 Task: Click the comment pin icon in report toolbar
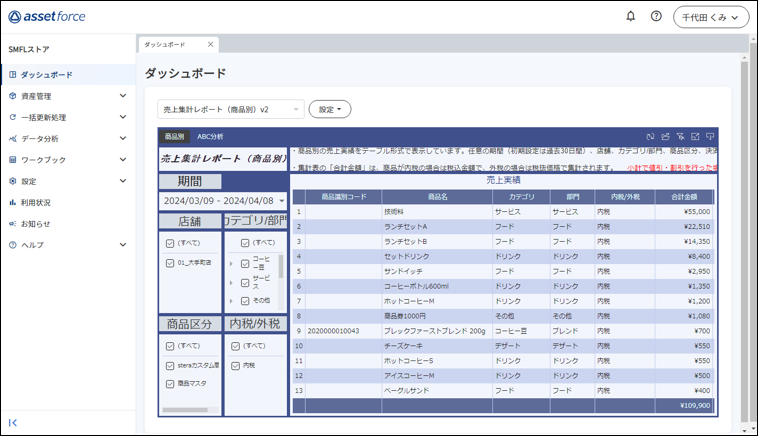tap(710, 137)
